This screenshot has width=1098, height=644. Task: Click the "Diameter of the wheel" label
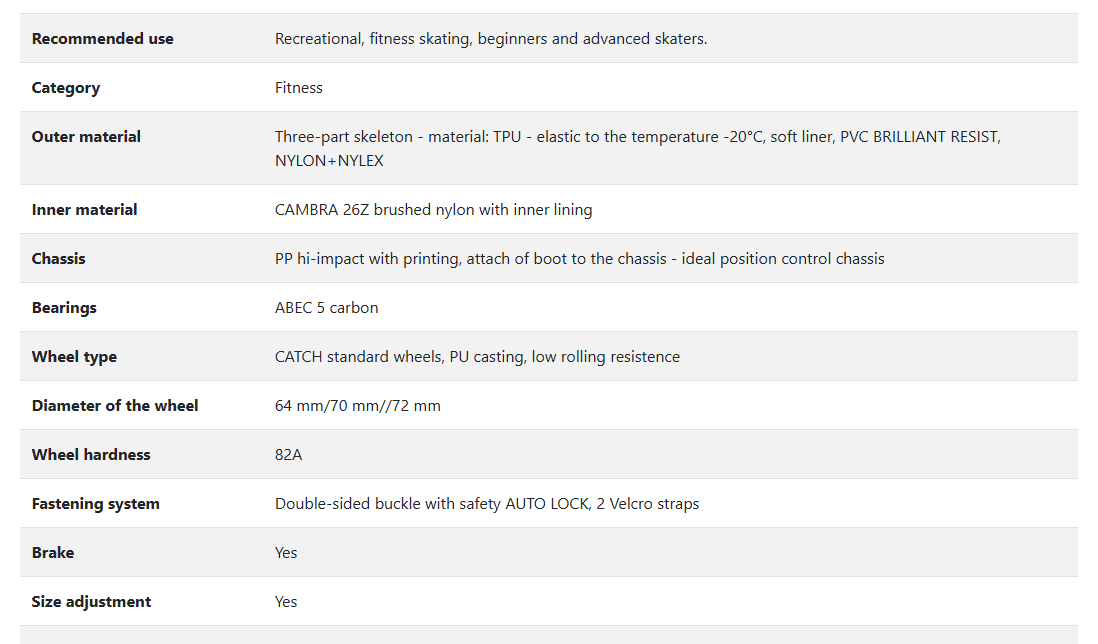[115, 406]
